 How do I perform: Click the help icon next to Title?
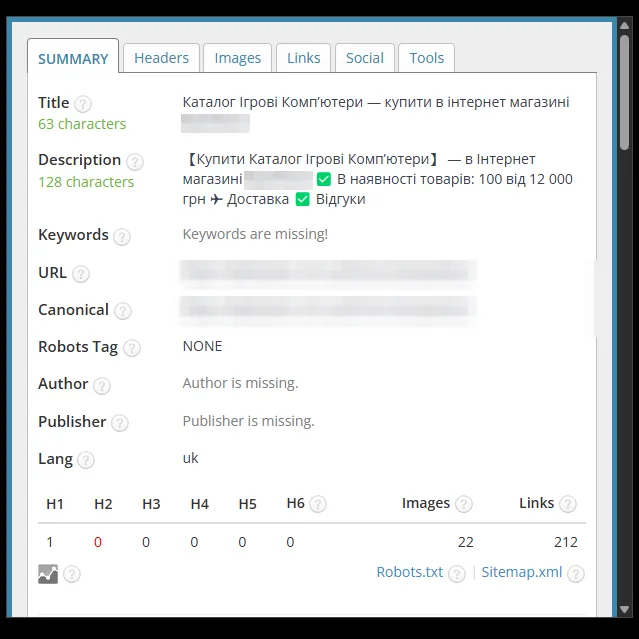pyautogui.click(x=83, y=104)
